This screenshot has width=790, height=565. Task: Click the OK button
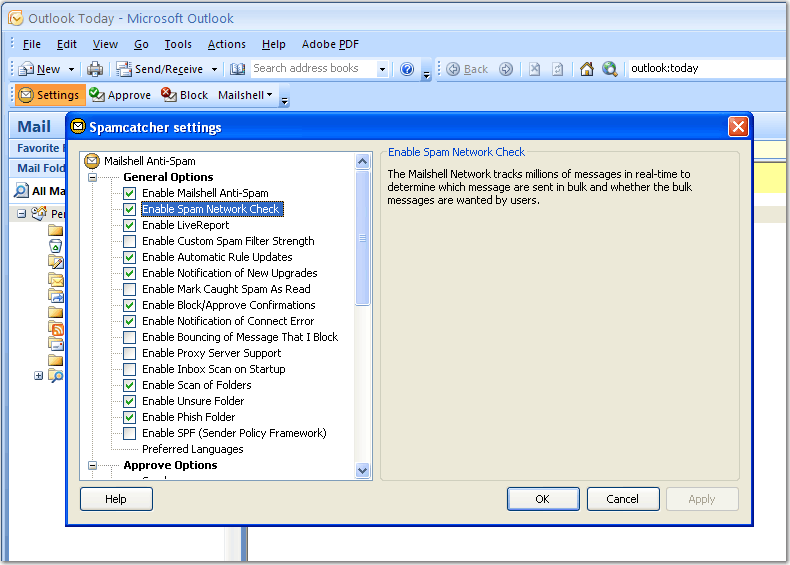543,499
